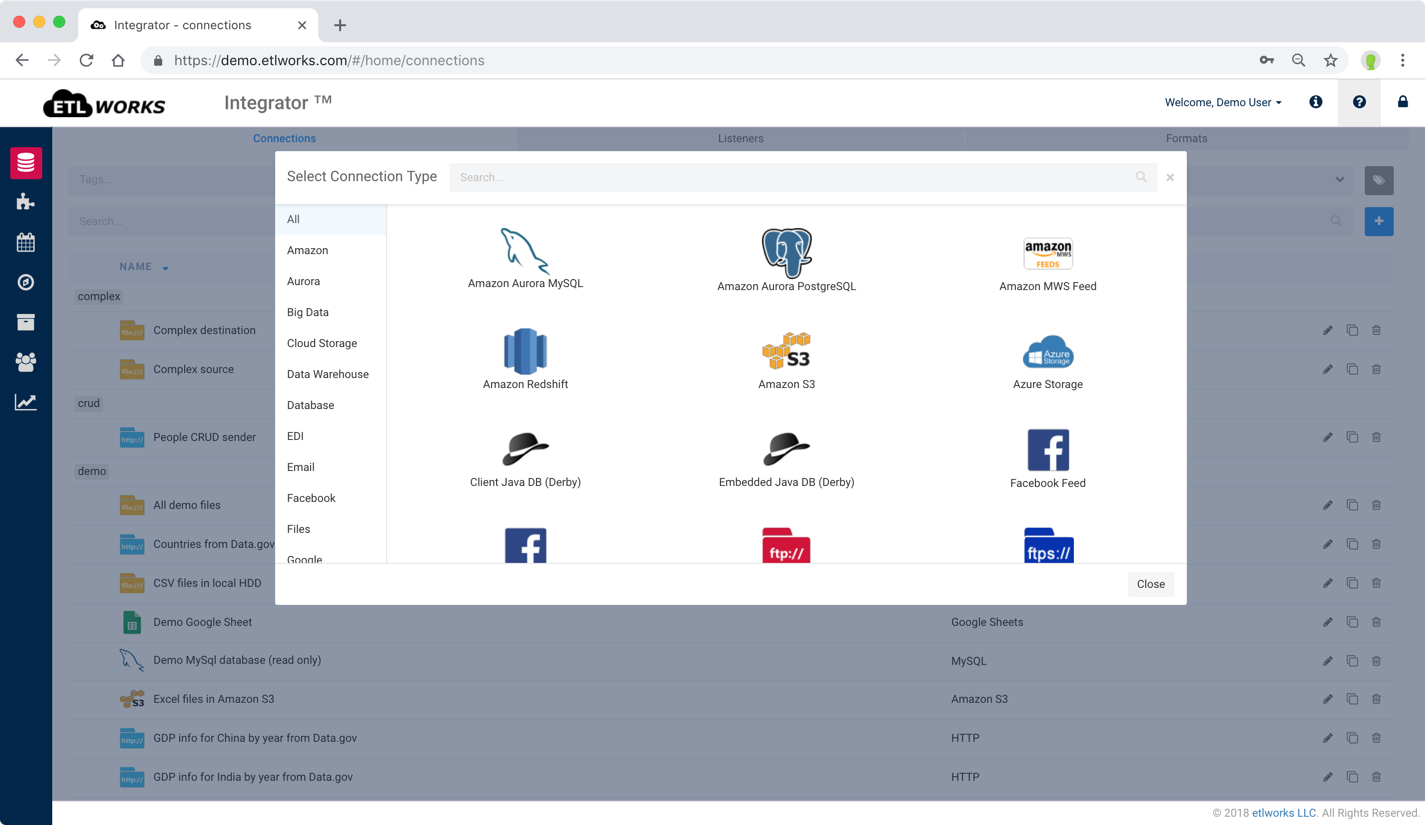
Task: Open the etlworks LLC footer link
Action: point(1285,812)
